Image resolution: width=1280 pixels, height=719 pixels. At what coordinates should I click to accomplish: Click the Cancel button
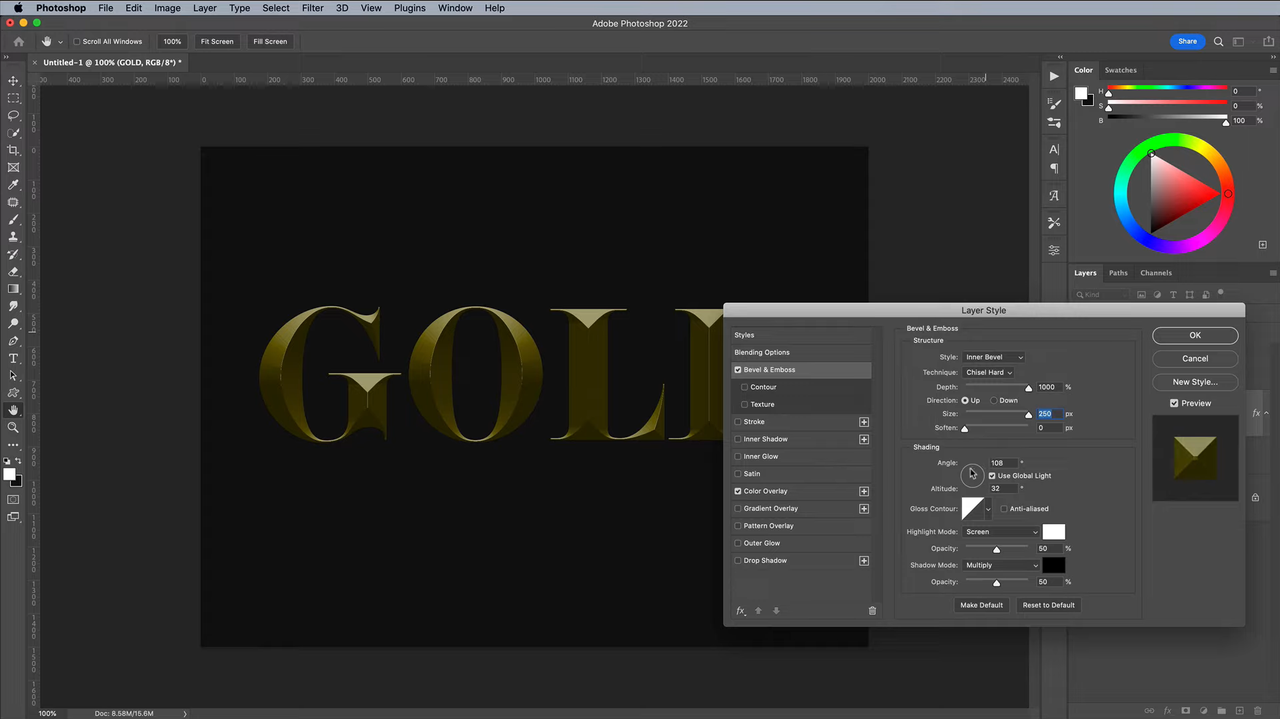tap(1195, 358)
